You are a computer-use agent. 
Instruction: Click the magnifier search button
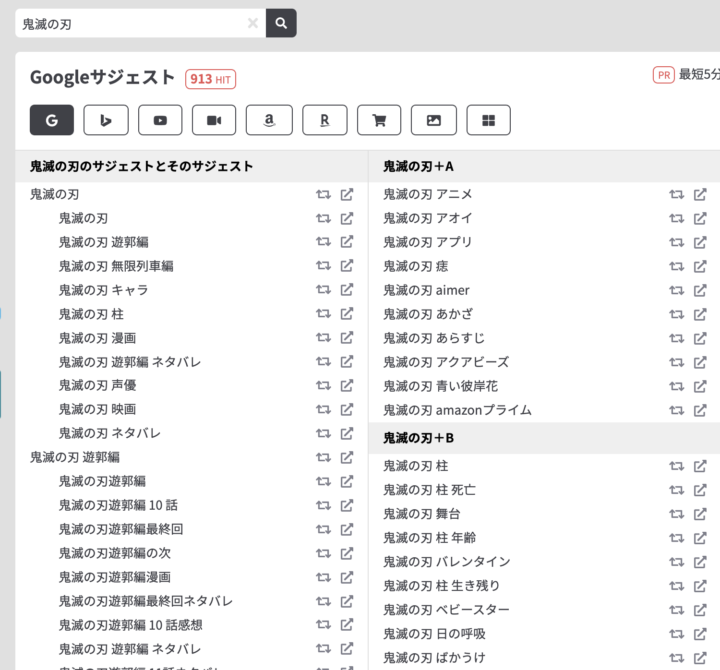point(281,23)
